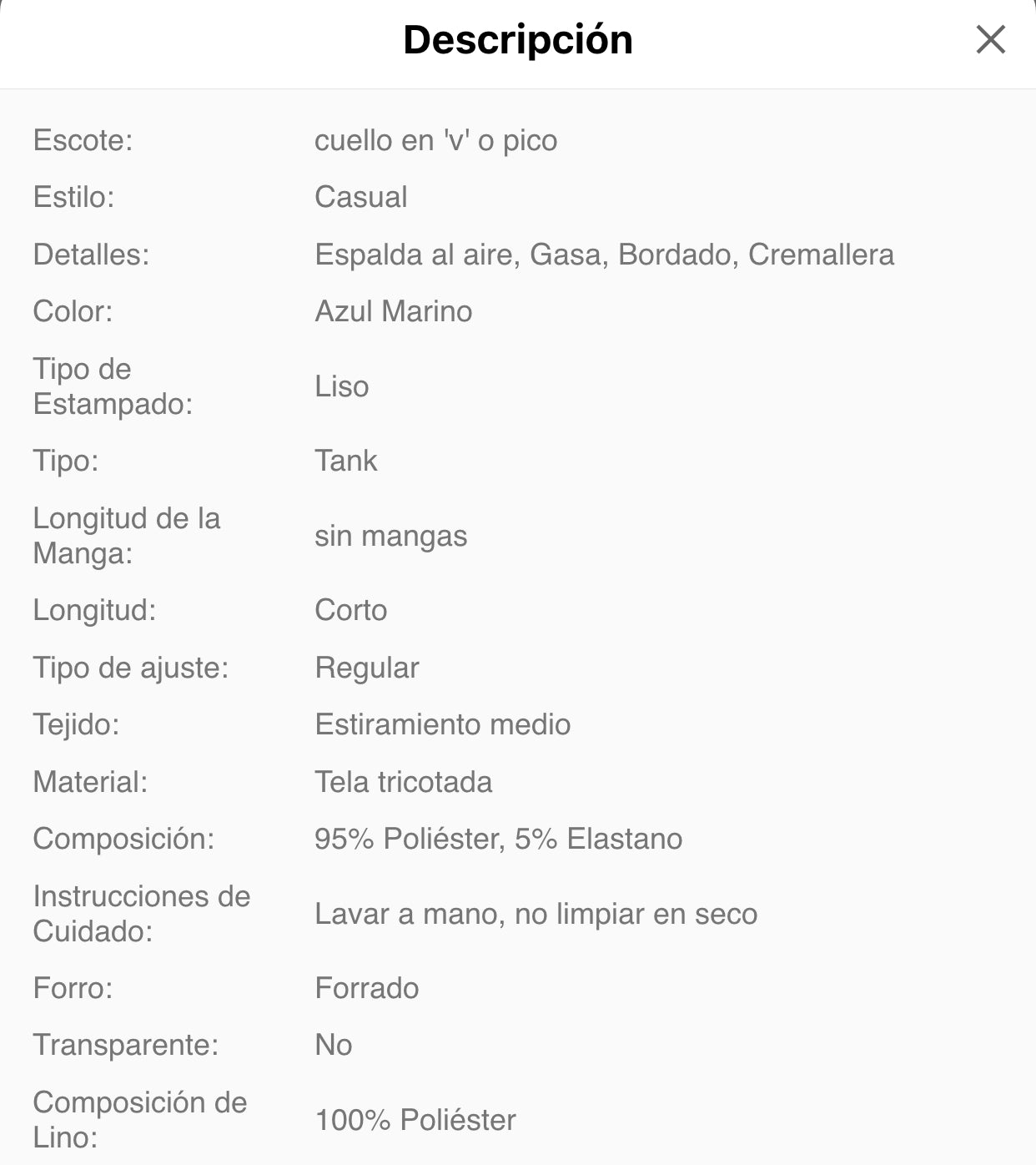Click the "cuello en 'v' o pico" value

[x=435, y=140]
